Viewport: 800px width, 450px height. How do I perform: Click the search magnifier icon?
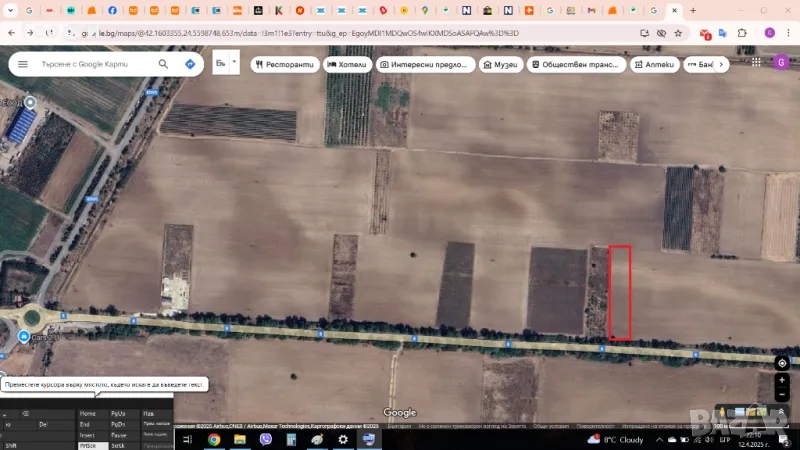click(163, 64)
